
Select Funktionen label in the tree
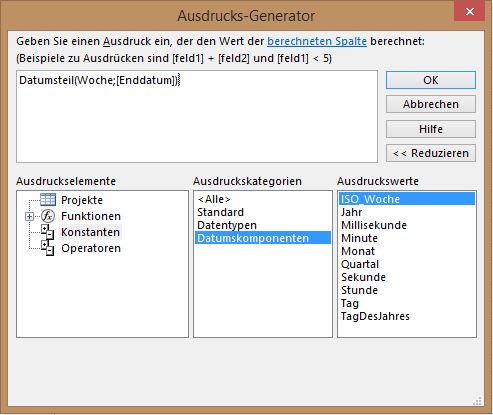point(91,216)
